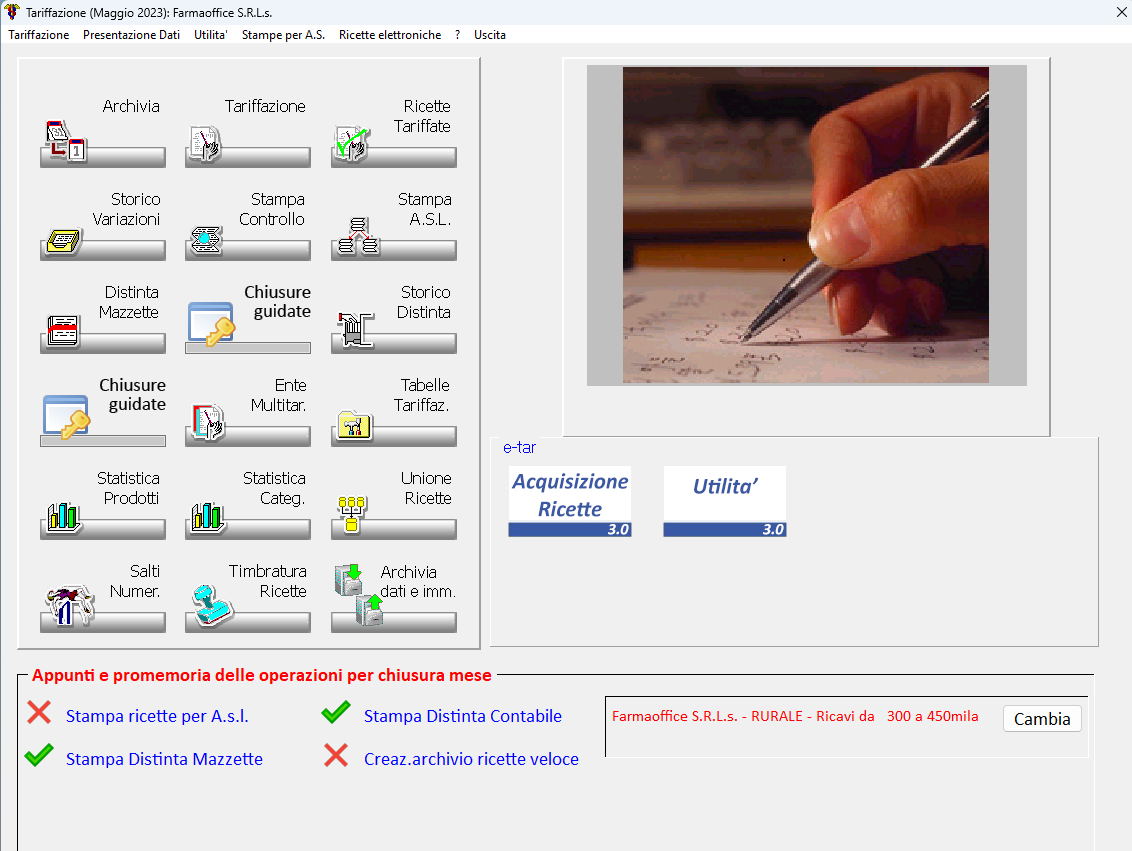The height and width of the screenshot is (851, 1132).
Task: Show the Statistica Prodotti chart button
Action: [x=103, y=504]
